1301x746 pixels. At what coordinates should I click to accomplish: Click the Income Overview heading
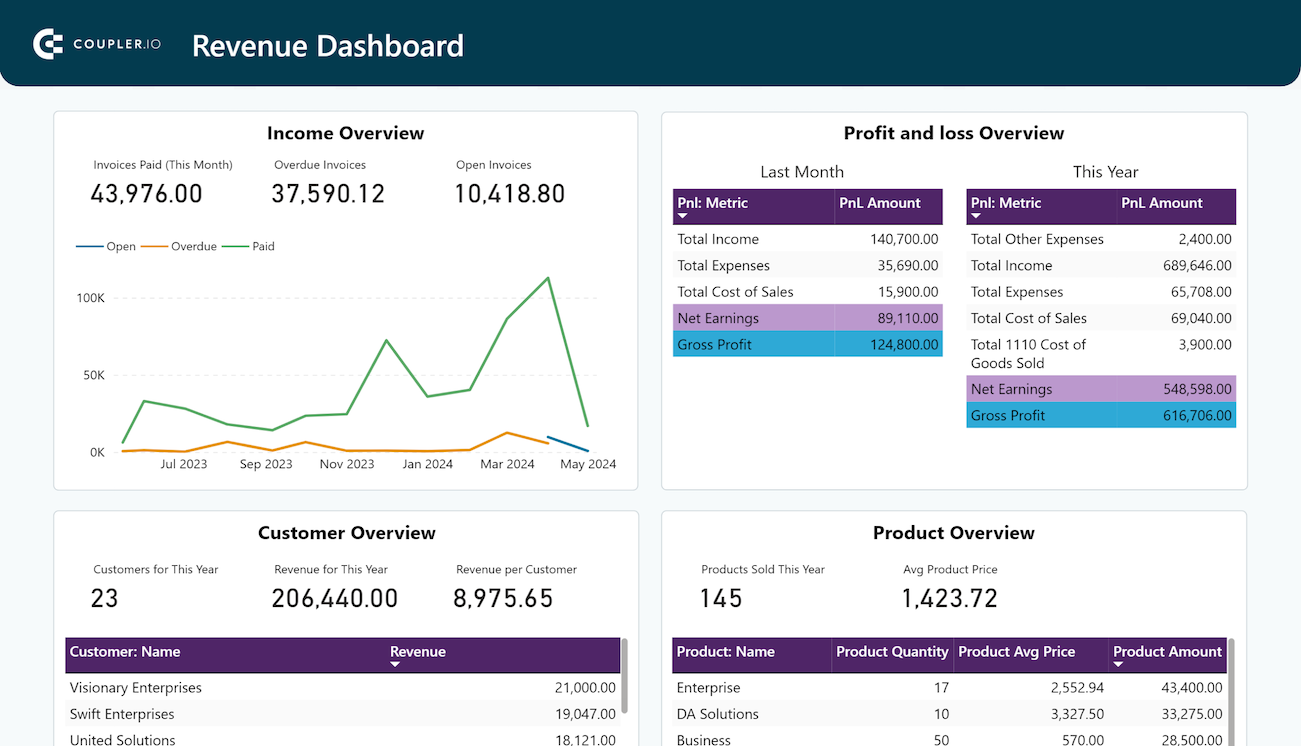[x=346, y=133]
